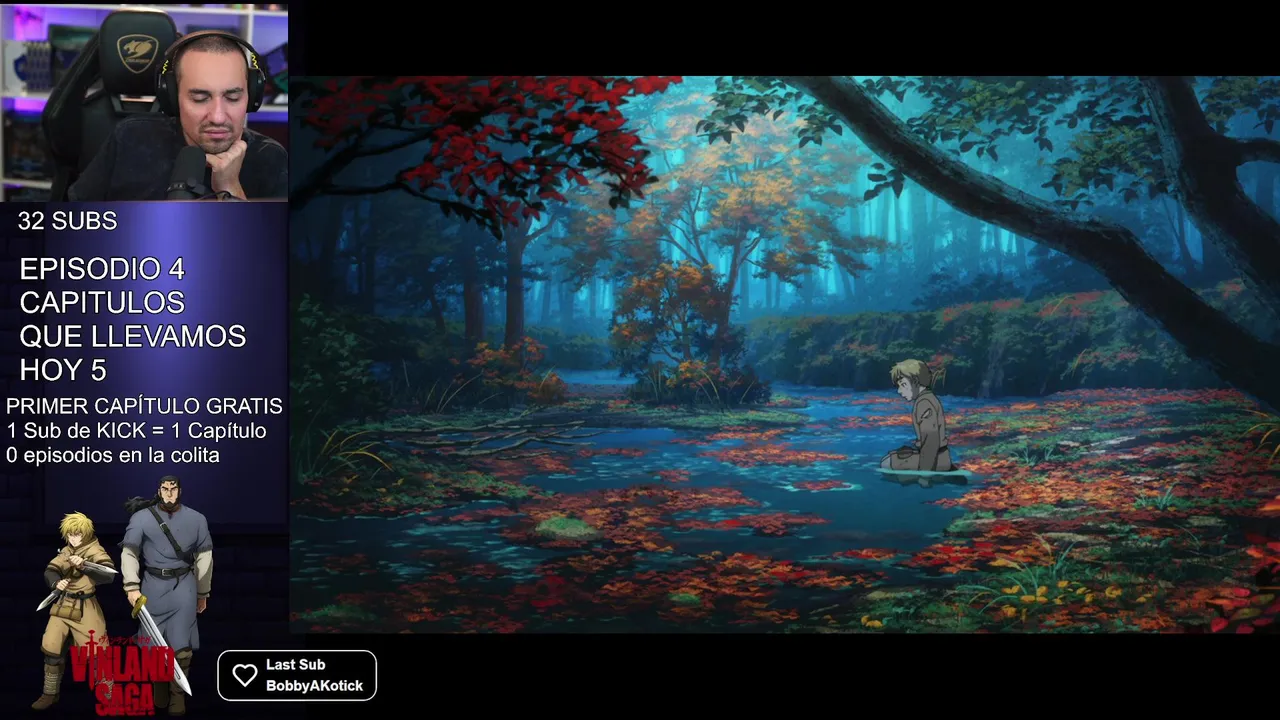Viewport: 1280px width, 720px height.
Task: Click the "HOY 5" text
Action: [62, 371]
